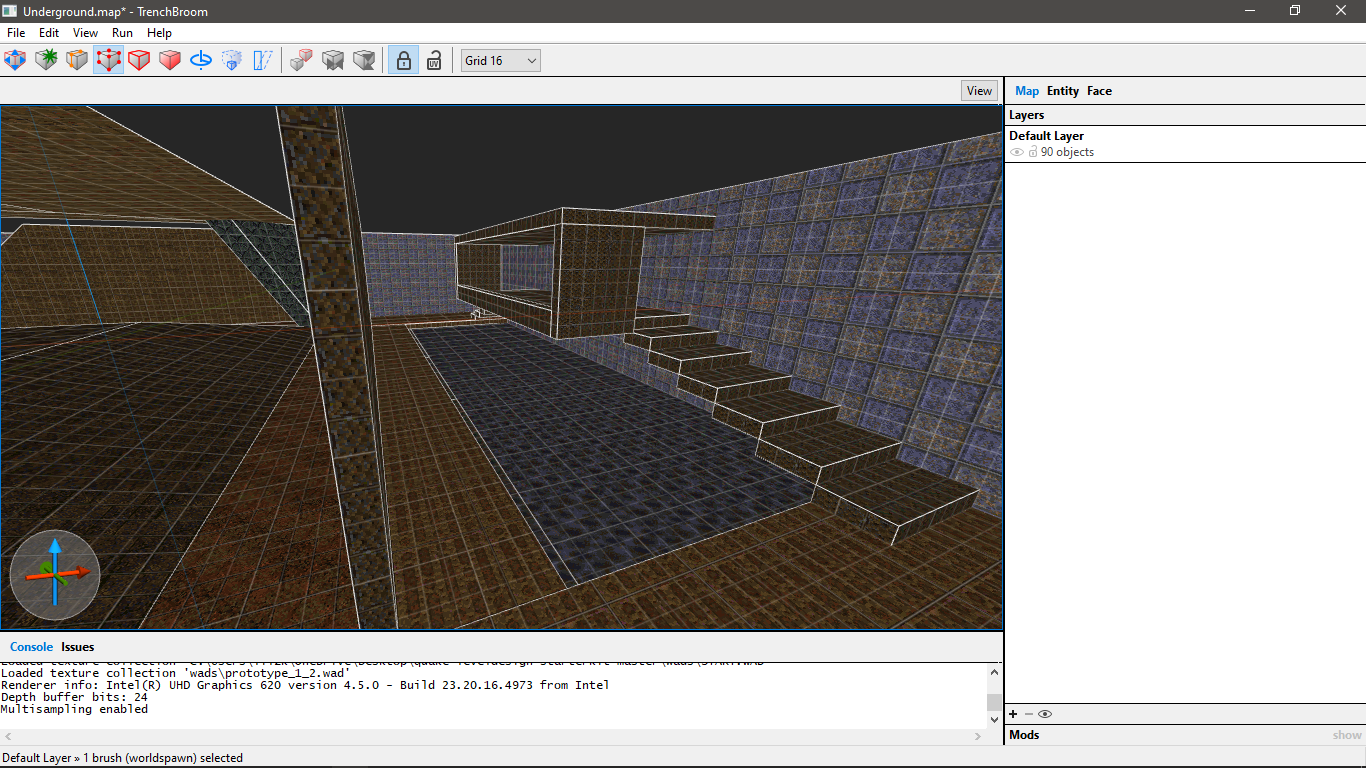
Task: Click 'show' on the Mods panel
Action: pos(1347,735)
